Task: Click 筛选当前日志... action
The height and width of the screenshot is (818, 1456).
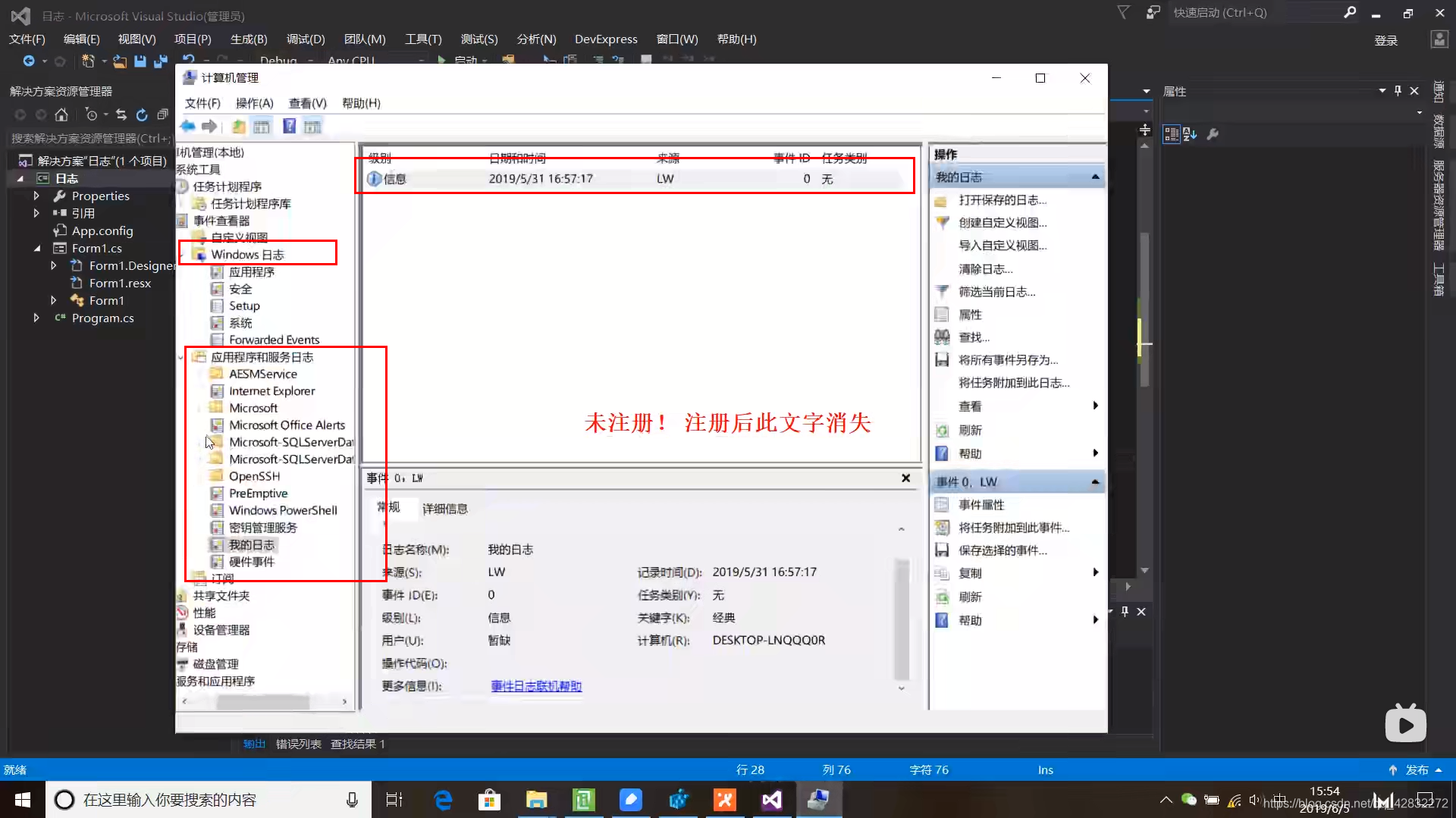Action: [996, 291]
